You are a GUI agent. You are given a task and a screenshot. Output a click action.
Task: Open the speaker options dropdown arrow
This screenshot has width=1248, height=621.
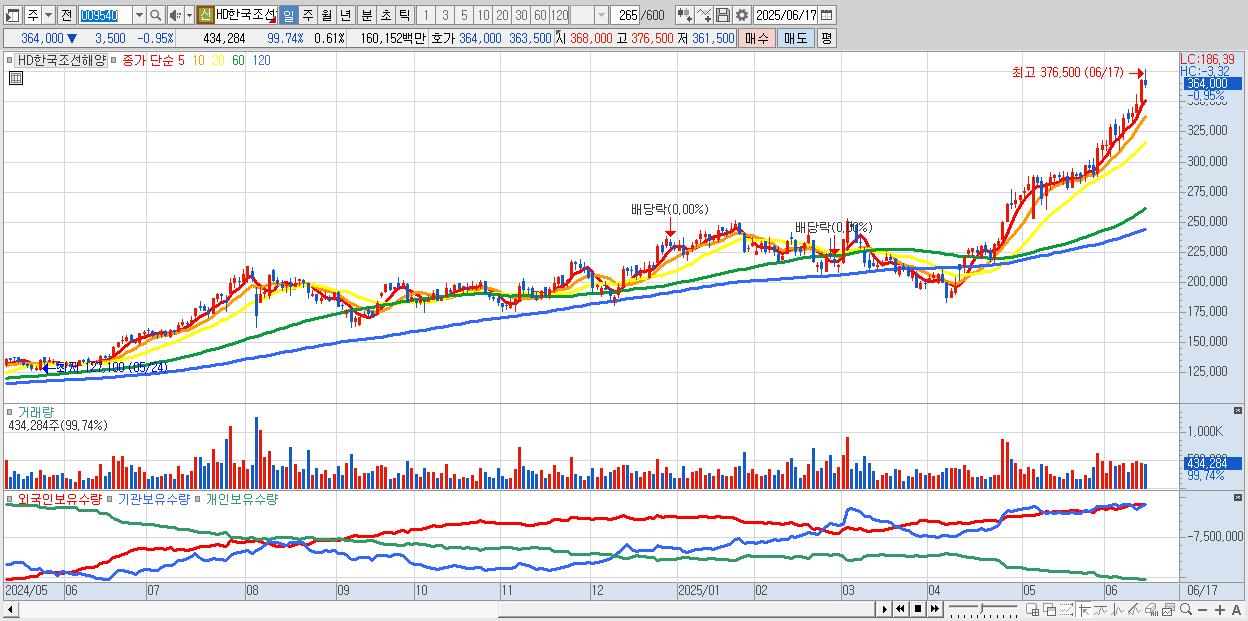point(189,15)
